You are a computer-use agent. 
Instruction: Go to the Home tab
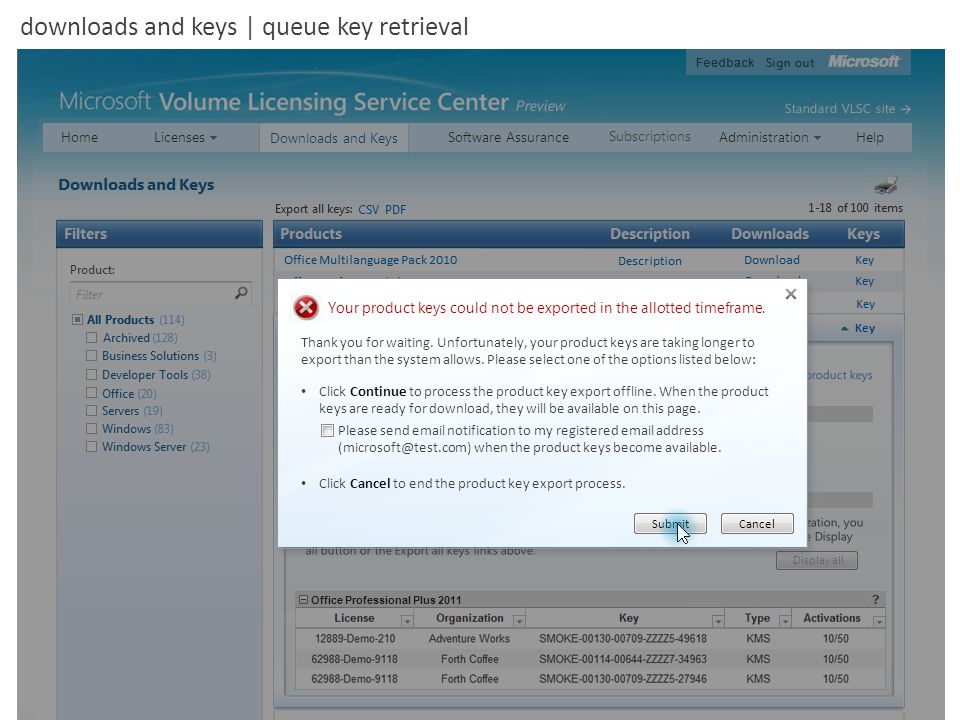tap(80, 137)
